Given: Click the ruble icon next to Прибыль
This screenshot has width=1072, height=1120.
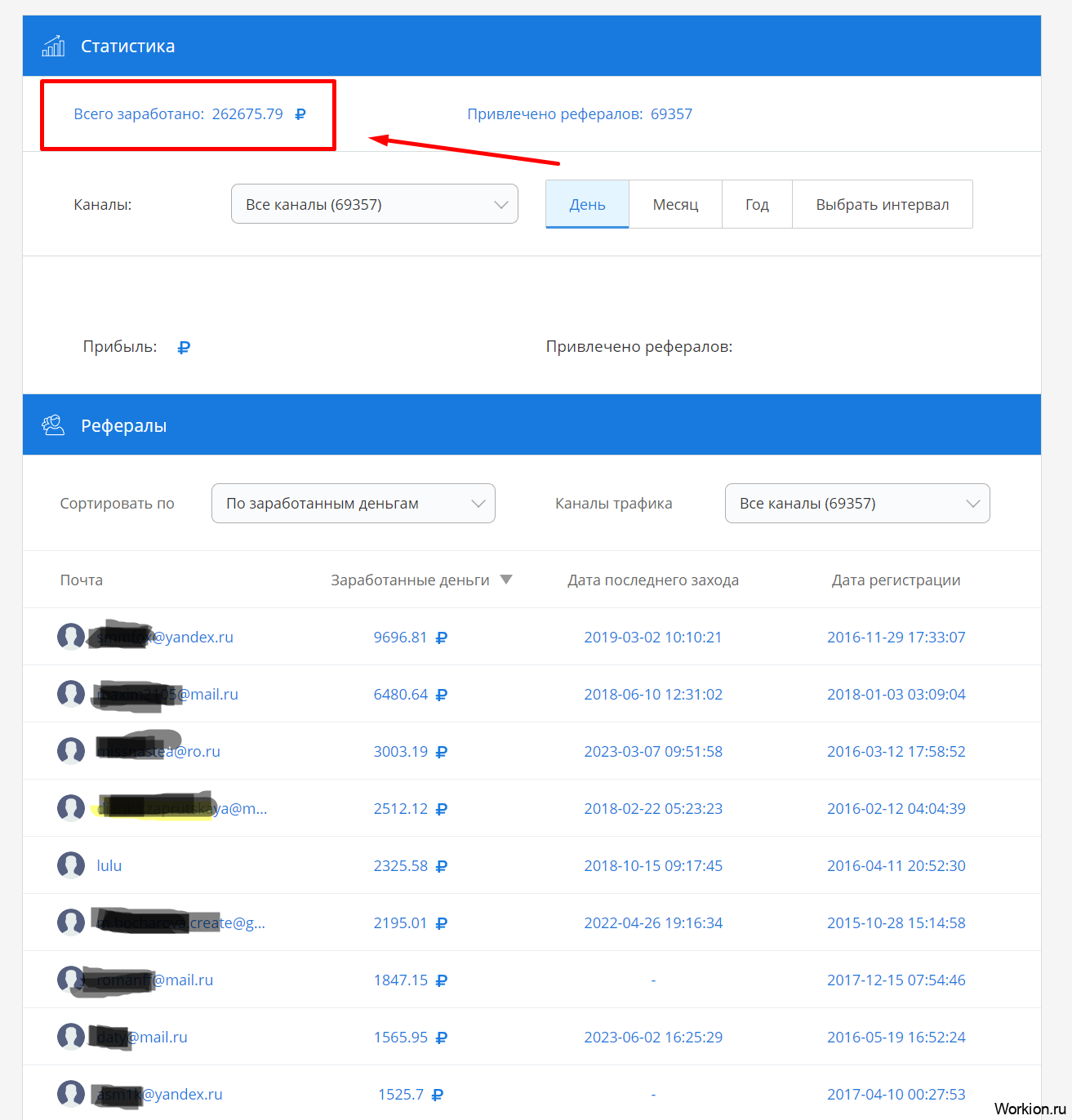Looking at the screenshot, I should point(184,347).
